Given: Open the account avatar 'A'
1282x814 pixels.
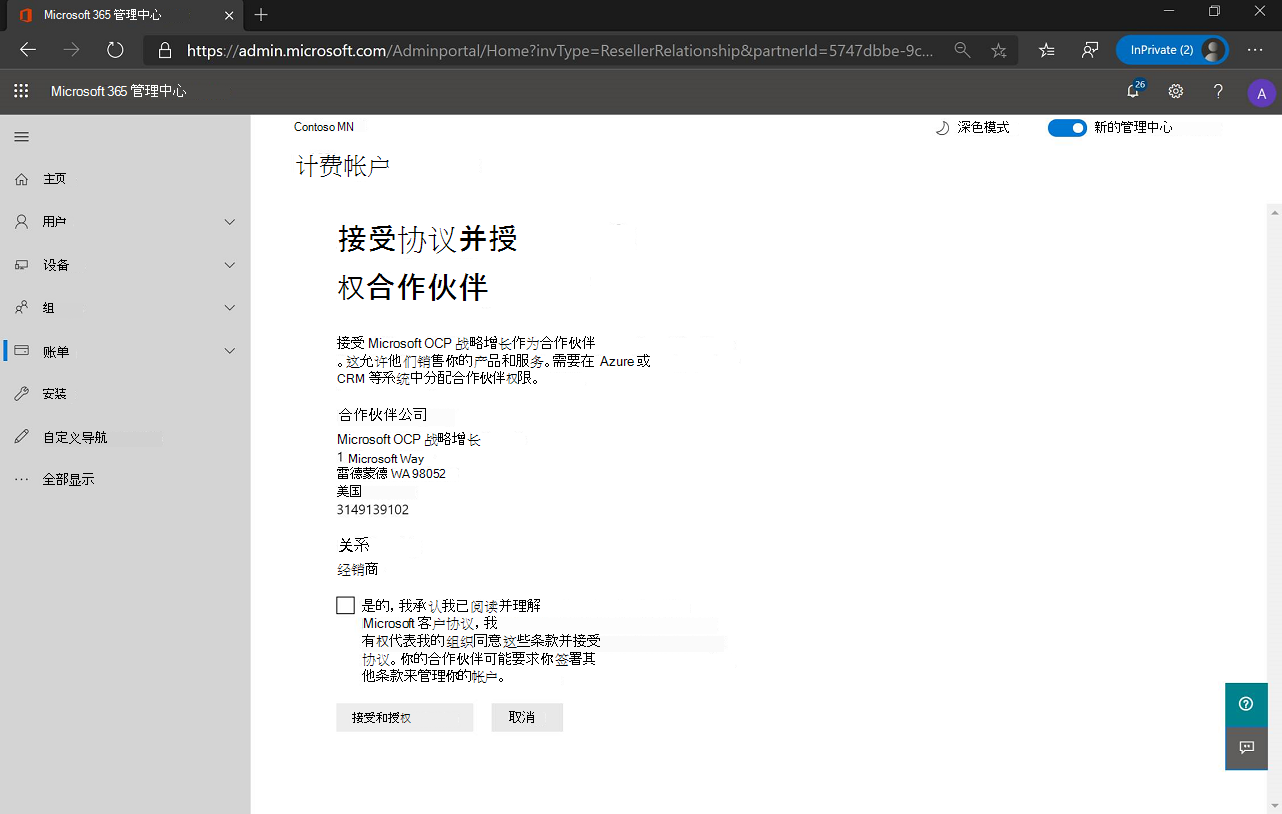Looking at the screenshot, I should (x=1261, y=93).
